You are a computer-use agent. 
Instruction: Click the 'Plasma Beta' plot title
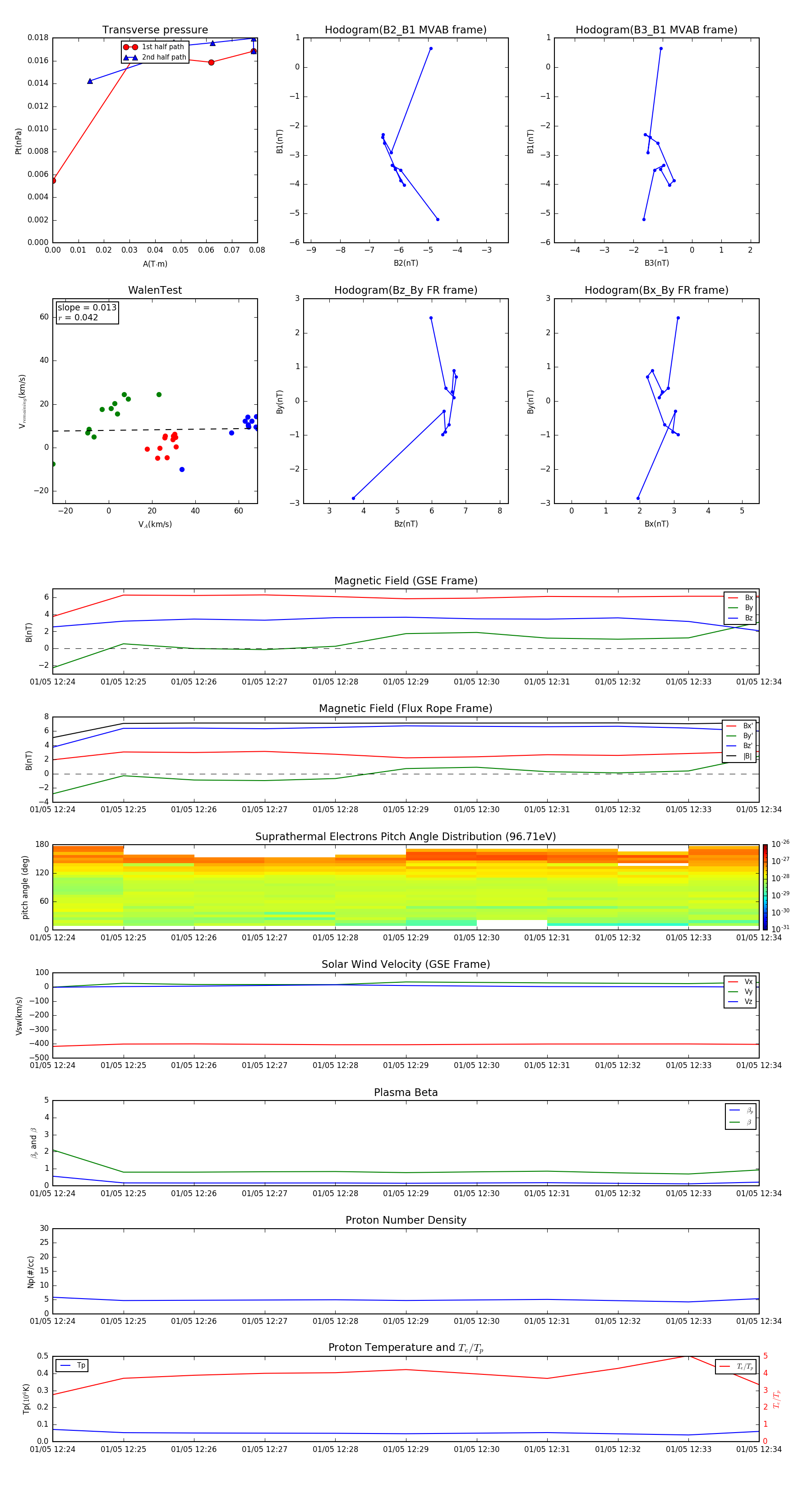click(406, 1093)
